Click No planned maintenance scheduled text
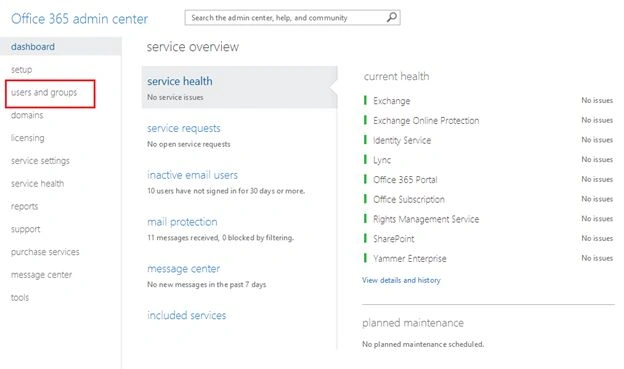The height and width of the screenshot is (369, 624). click(423, 344)
